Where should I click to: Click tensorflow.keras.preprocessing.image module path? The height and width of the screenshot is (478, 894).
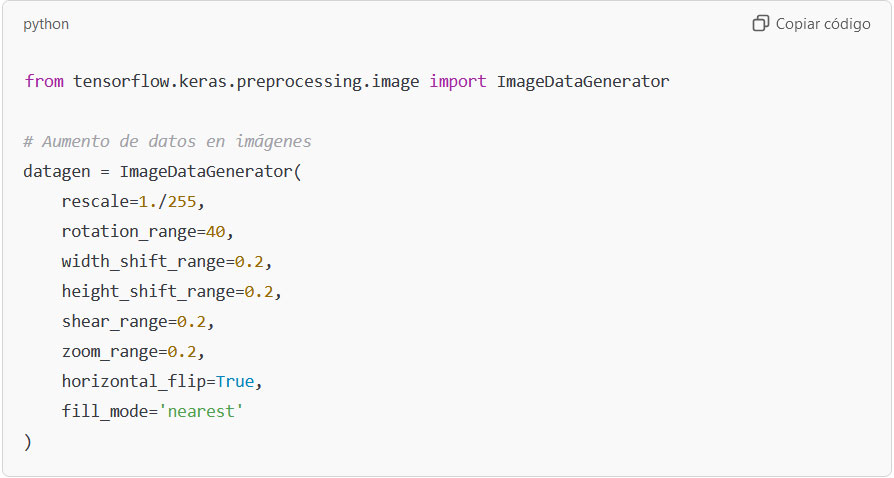point(246,82)
